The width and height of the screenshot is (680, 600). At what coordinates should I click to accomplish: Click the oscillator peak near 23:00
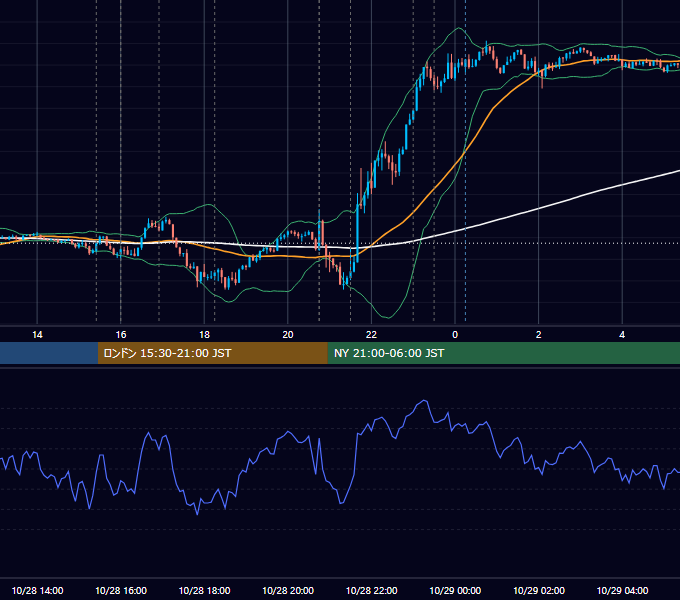(x=425, y=401)
